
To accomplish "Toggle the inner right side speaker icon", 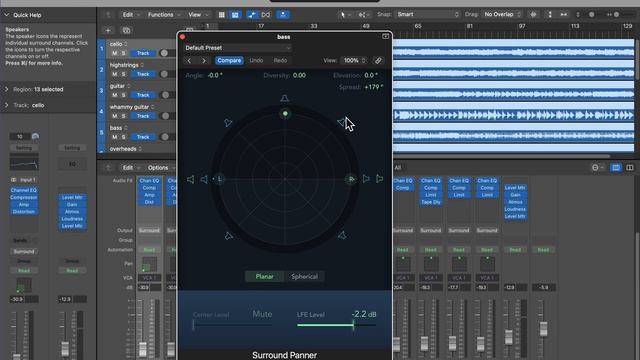I will (x=366, y=179).
